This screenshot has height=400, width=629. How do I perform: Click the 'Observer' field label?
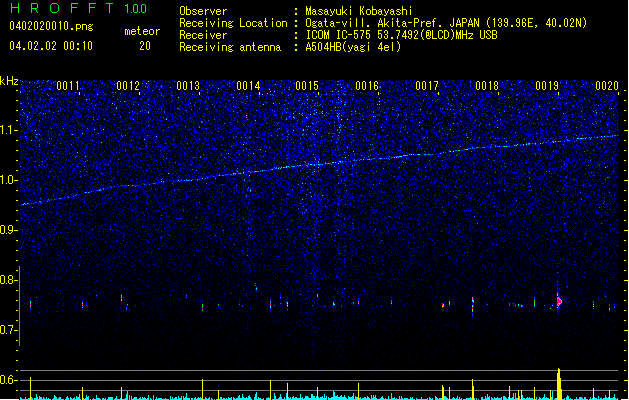(x=203, y=11)
